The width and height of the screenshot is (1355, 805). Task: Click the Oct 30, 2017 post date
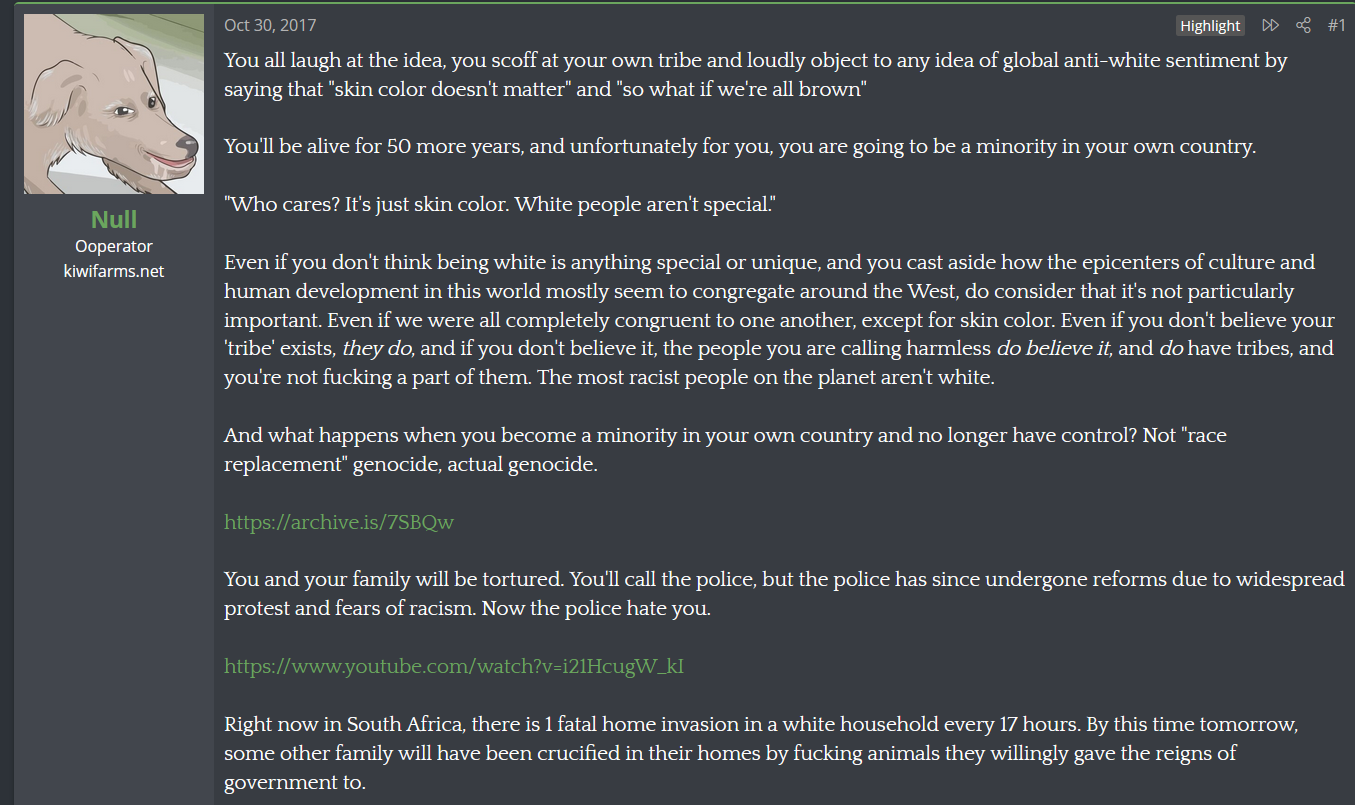(270, 25)
